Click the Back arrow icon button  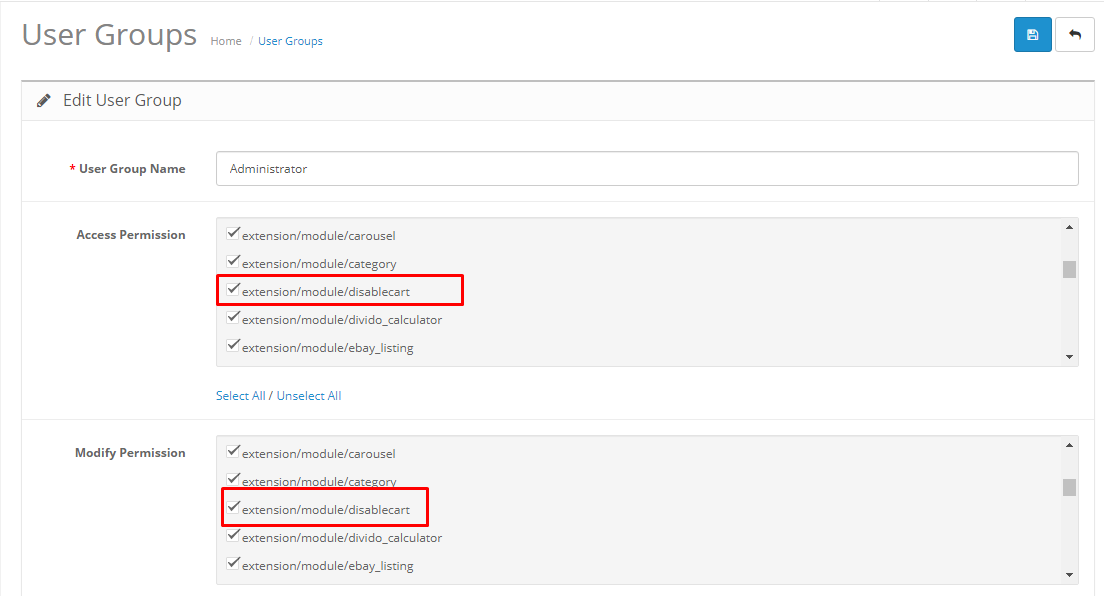point(1074,35)
